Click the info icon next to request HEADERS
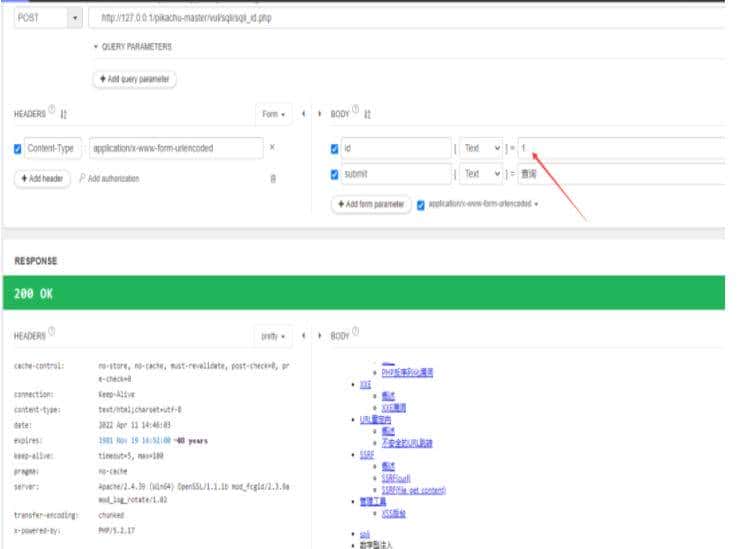Viewport: 741px width, 549px height. click(52, 109)
